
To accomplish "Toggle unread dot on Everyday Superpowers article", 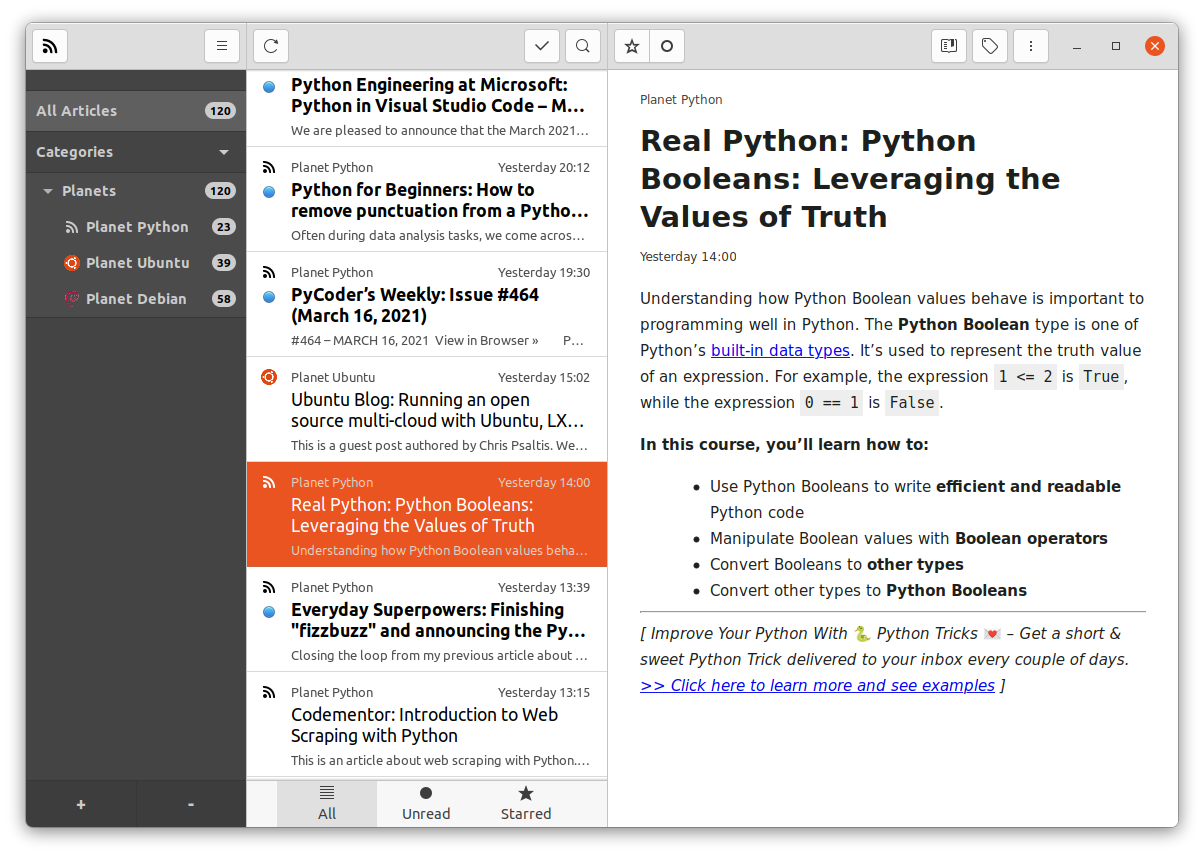I will [269, 612].
